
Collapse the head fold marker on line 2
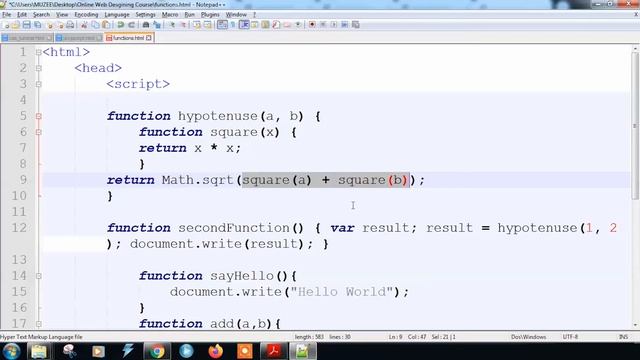click(x=38, y=68)
